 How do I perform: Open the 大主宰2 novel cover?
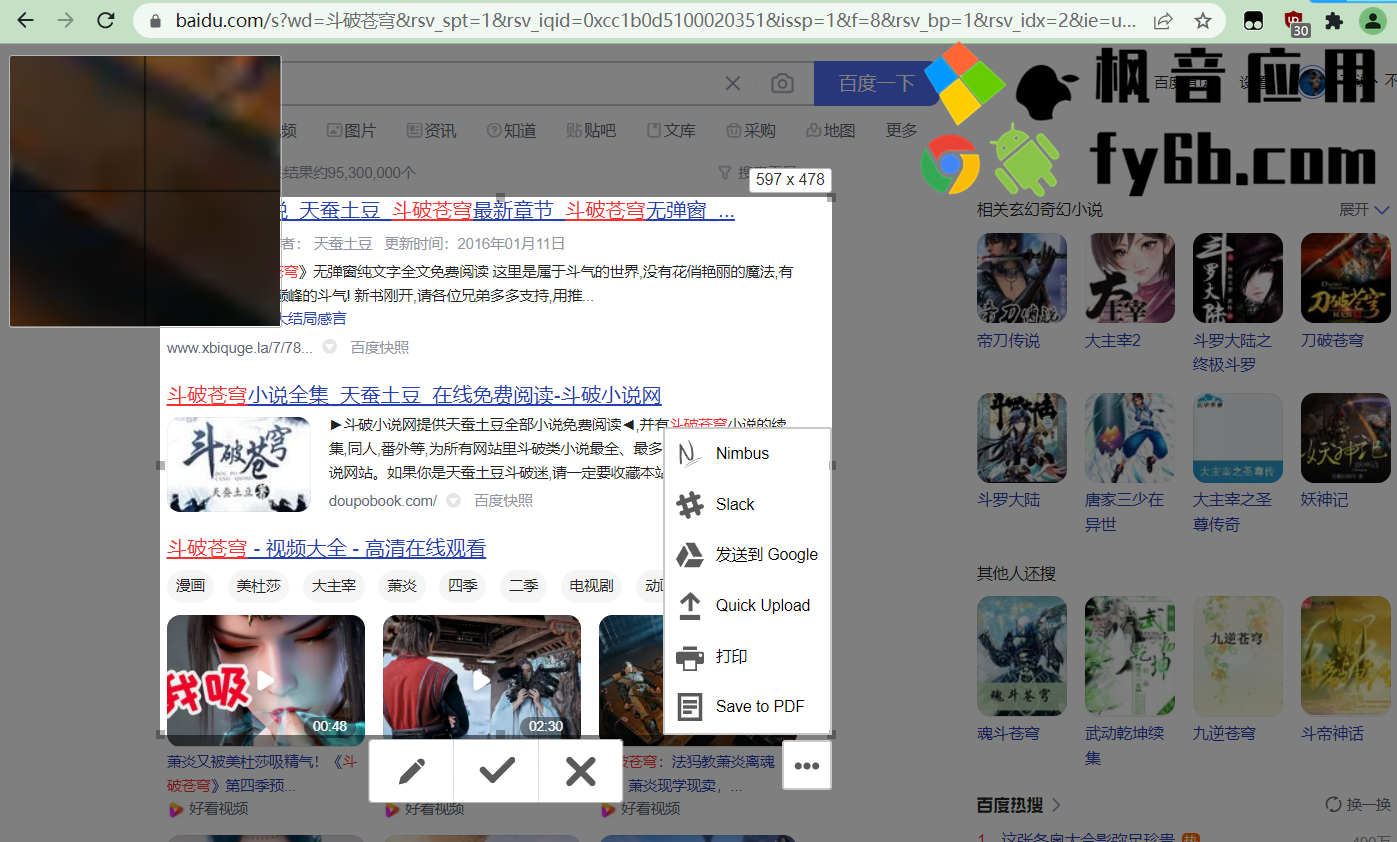tap(1130, 278)
